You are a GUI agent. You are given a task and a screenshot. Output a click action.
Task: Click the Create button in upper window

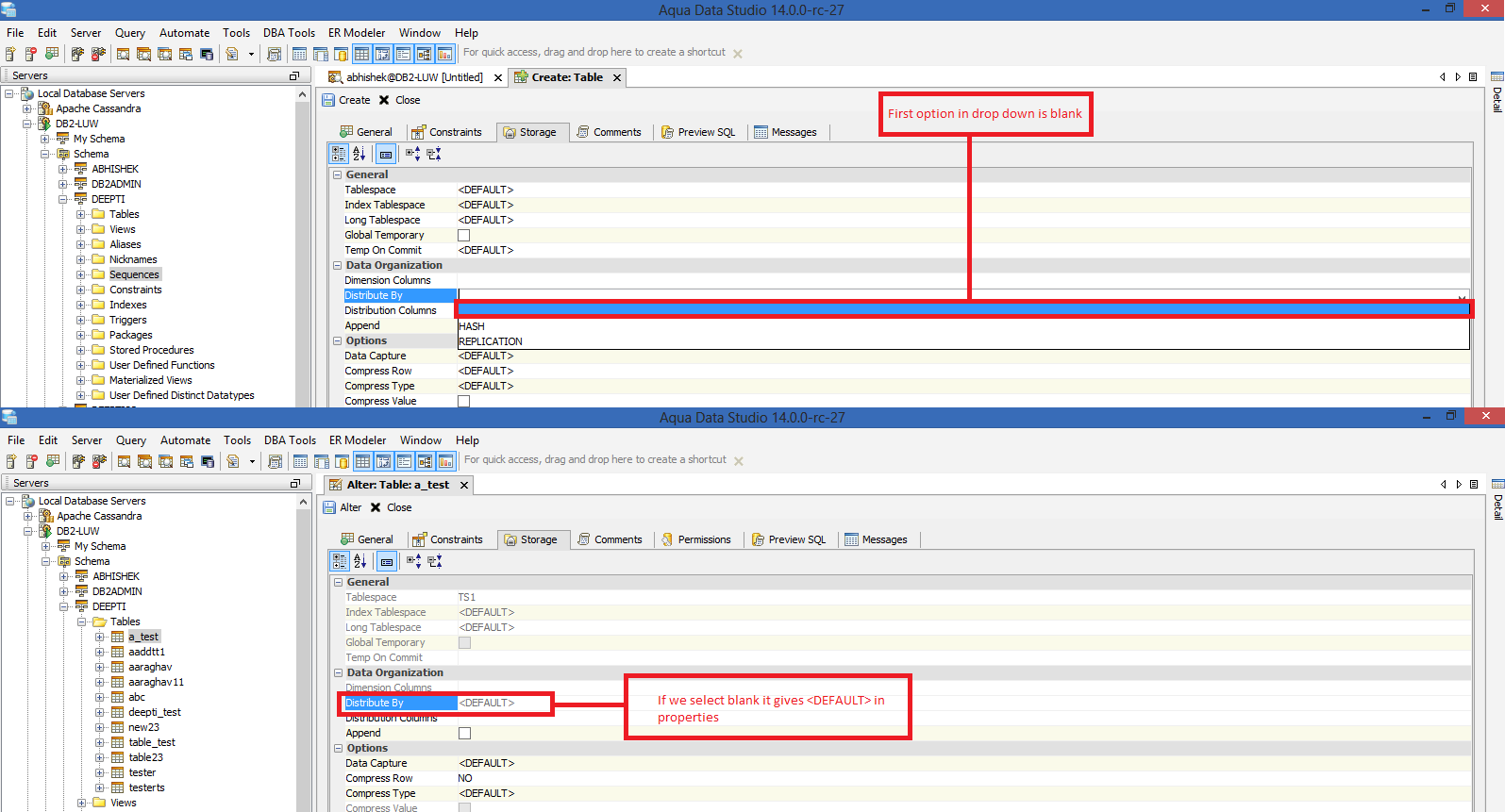pos(346,101)
